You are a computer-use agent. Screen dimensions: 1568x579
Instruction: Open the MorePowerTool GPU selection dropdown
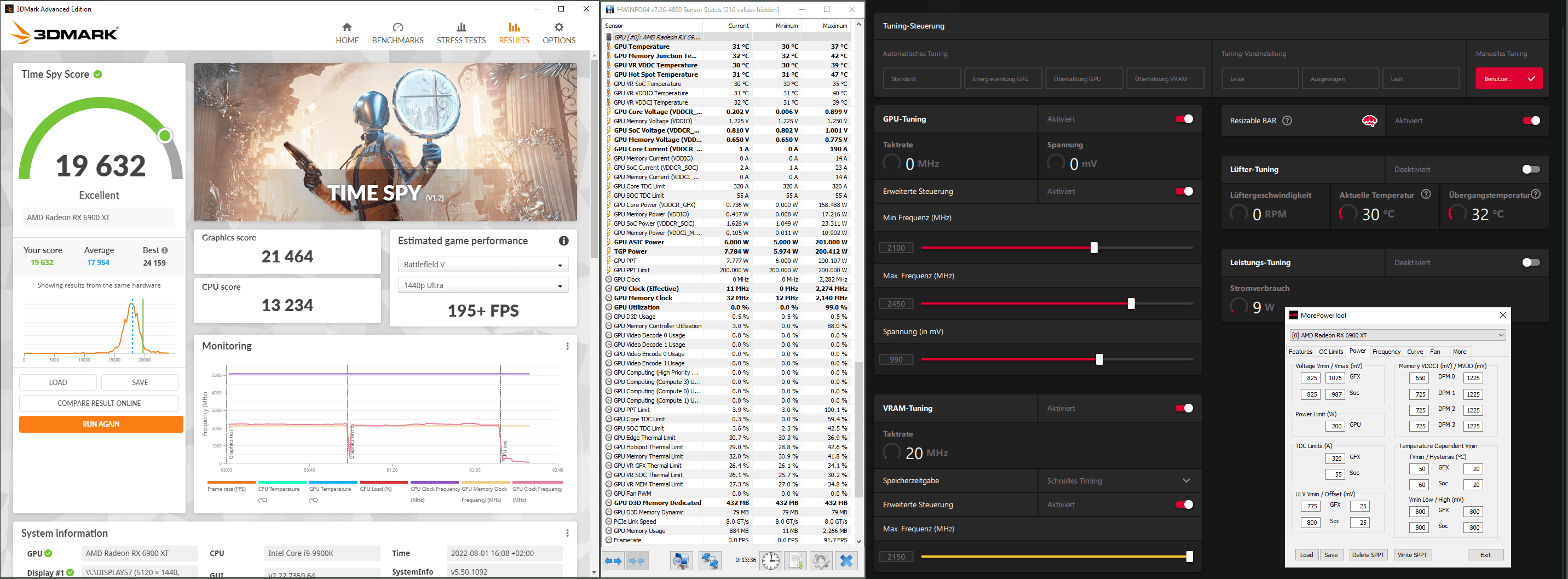pos(1397,335)
